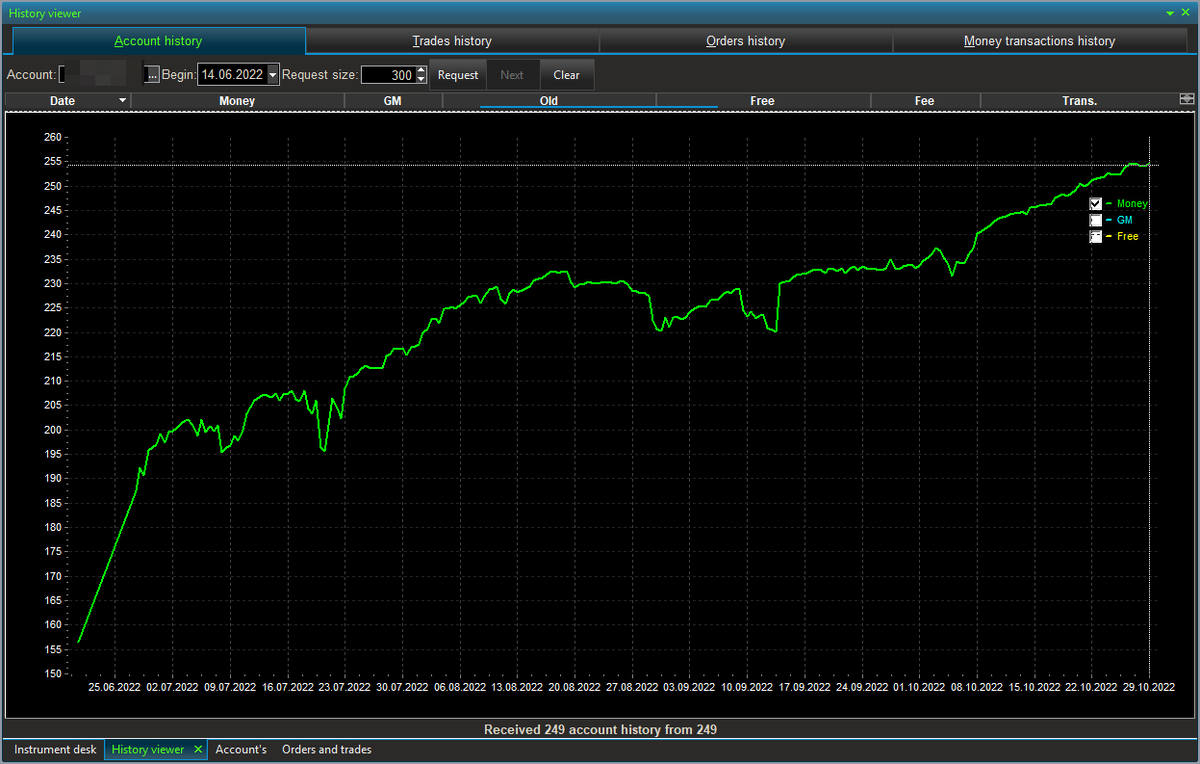Screen dimensions: 1200x764
Task: Switch to Account history tab
Action: 158,41
